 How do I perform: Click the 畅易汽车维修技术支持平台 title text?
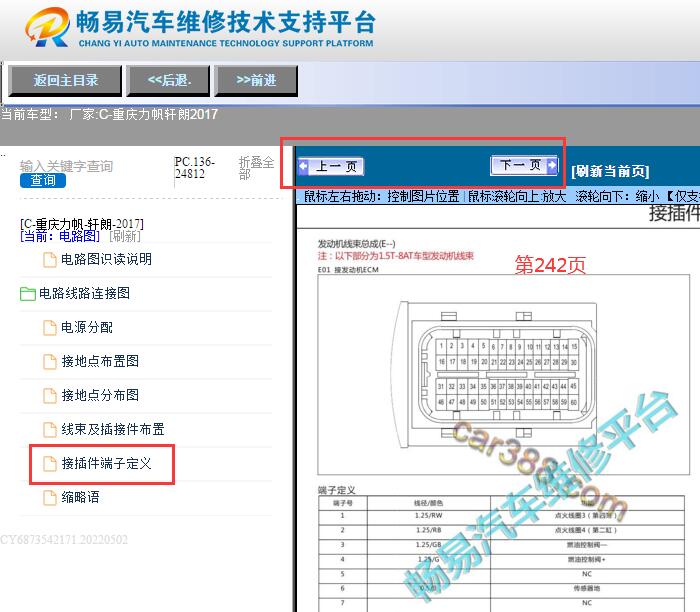225,21
